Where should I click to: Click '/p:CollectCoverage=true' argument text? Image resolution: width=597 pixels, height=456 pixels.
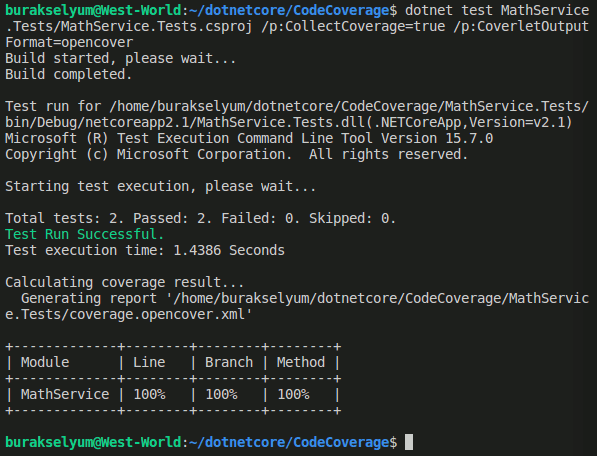pos(353,27)
